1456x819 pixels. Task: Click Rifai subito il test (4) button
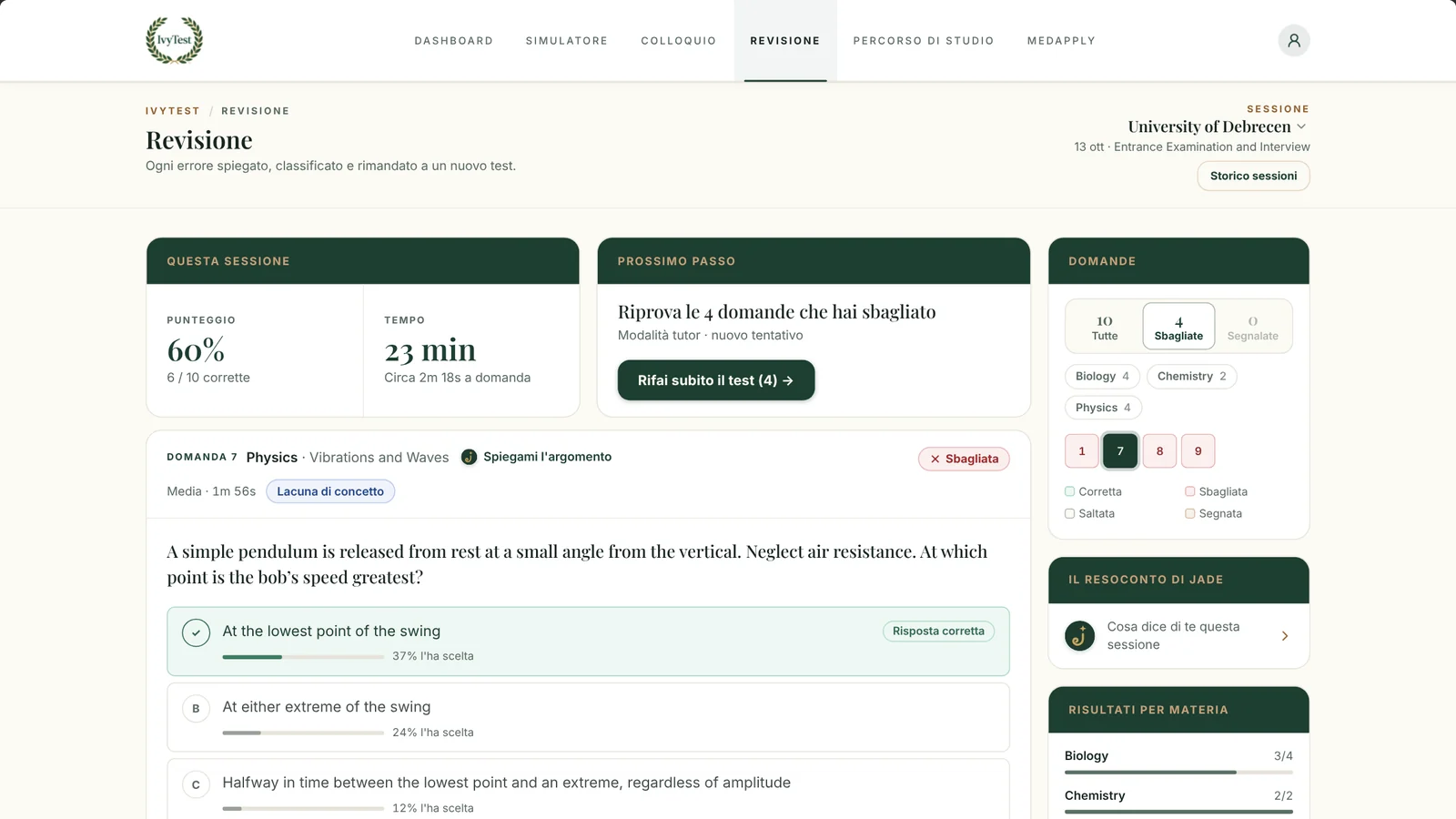tap(716, 380)
